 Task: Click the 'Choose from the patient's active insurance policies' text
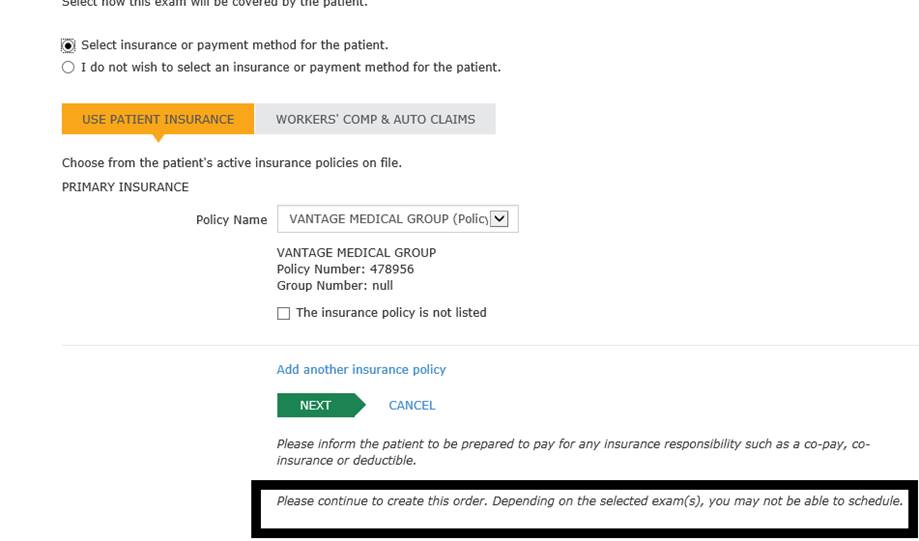click(231, 162)
